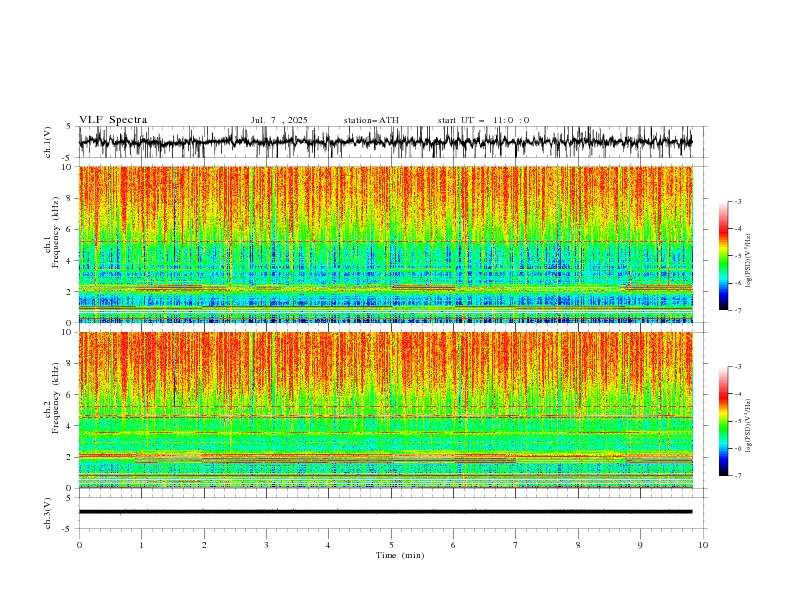Screen dimensions: 792x612
Task: Click the "5" tick on ch.3(V) axis
Action: [70, 498]
